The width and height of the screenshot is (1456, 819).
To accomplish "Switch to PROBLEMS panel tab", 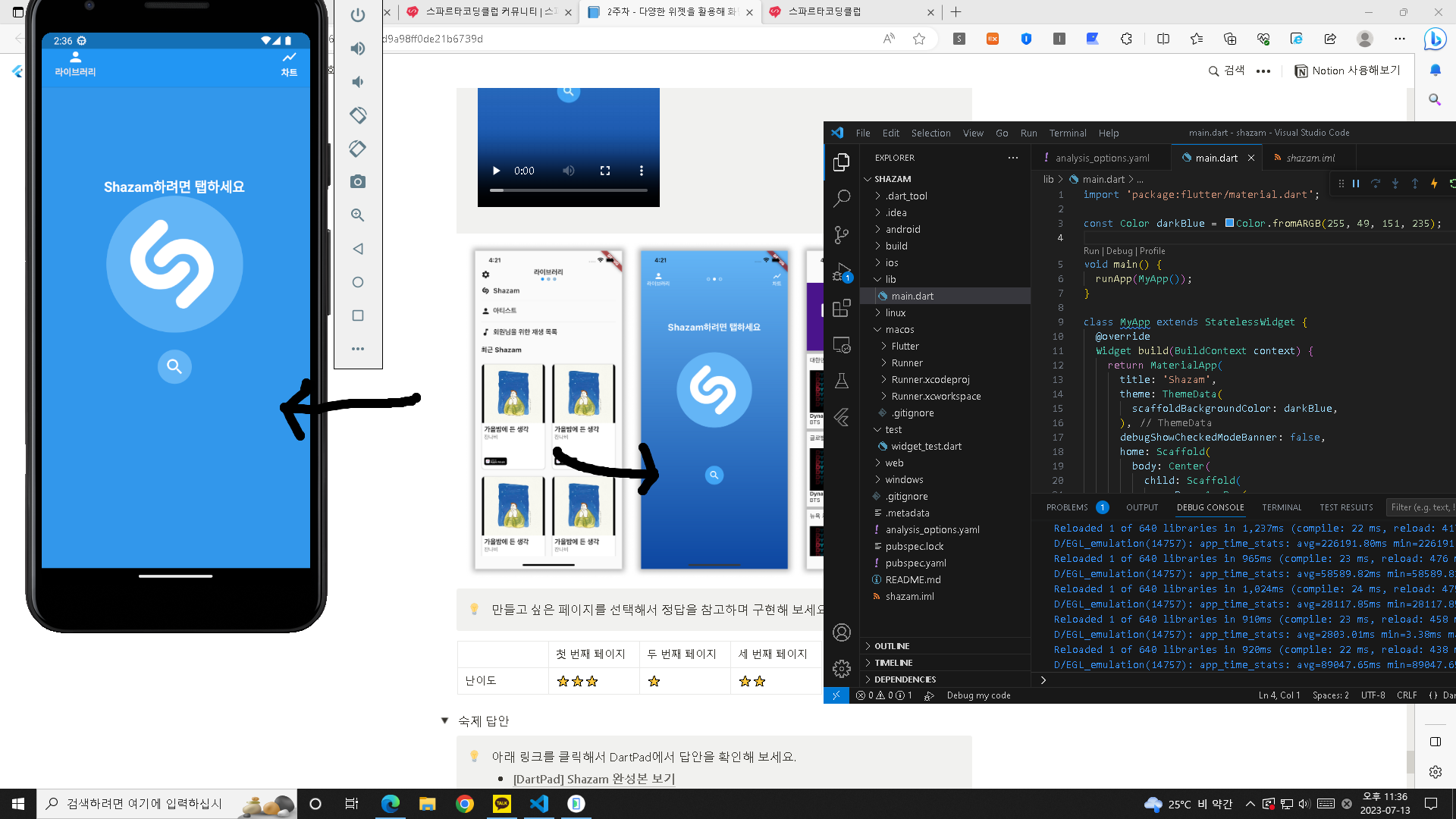I will point(1067,507).
